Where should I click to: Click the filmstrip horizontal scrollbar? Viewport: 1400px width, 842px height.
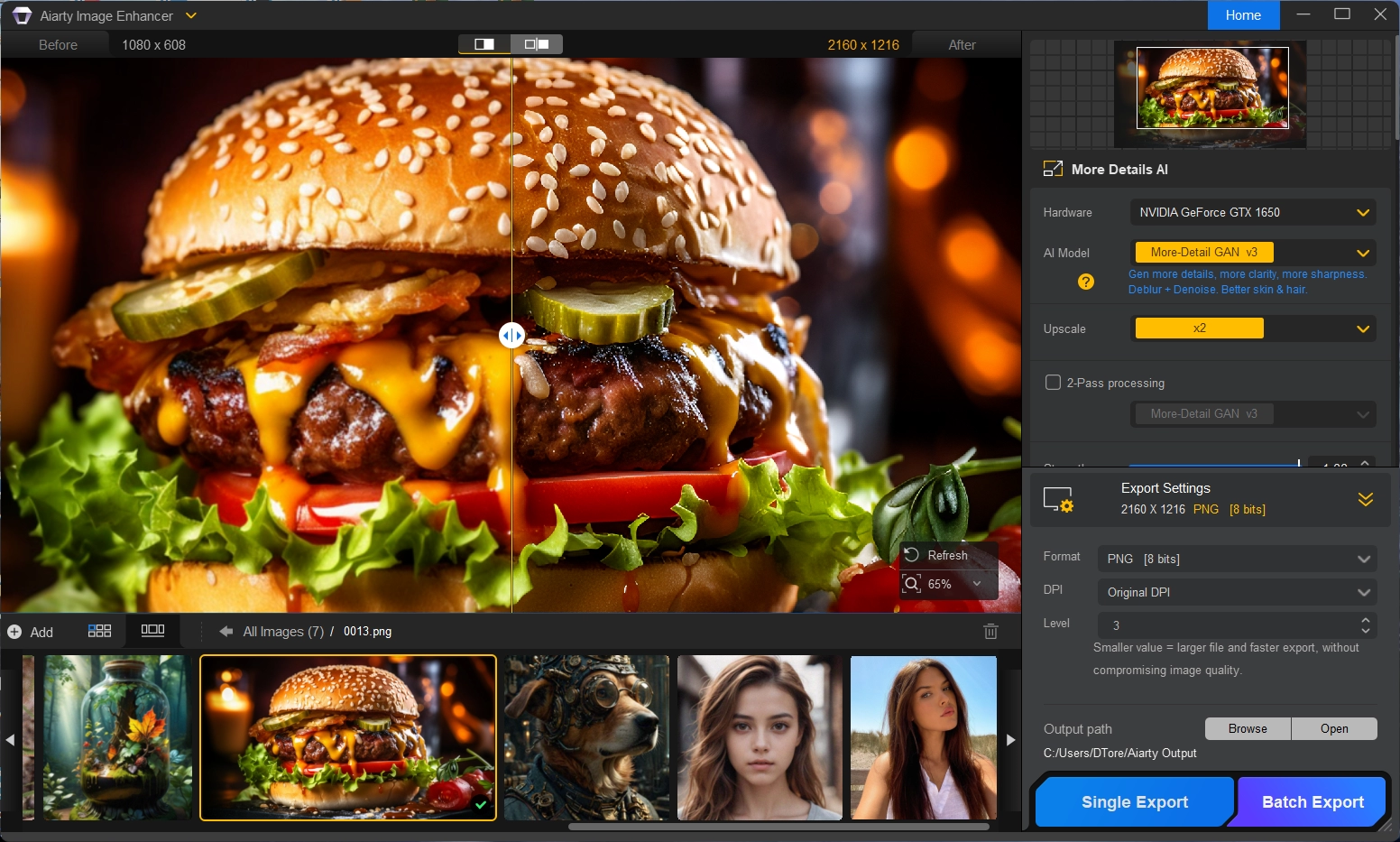[x=778, y=826]
